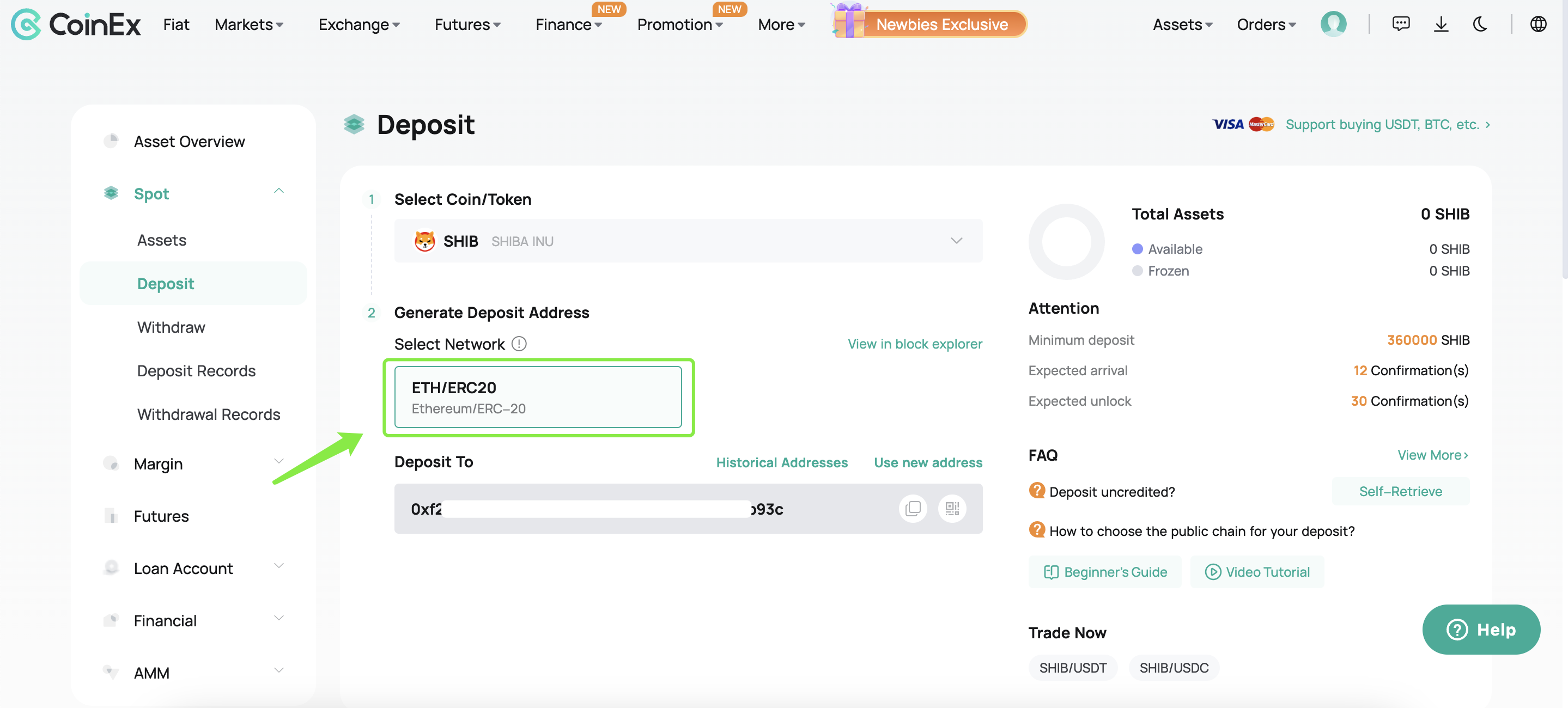
Task: Open the messages chat icon
Action: pyautogui.click(x=1401, y=25)
